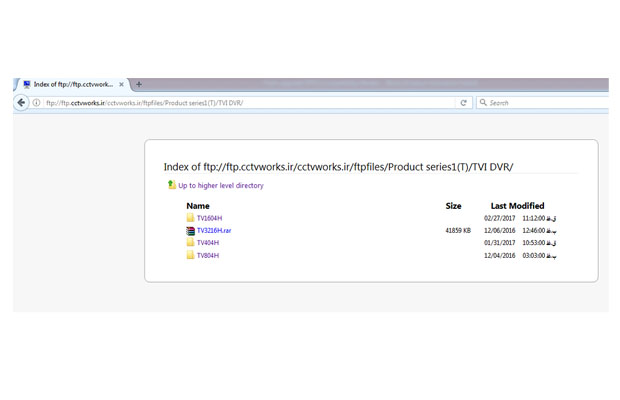This screenshot has height=400, width=620.
Task: Click the magnifier icon in search box
Action: pos(483,102)
